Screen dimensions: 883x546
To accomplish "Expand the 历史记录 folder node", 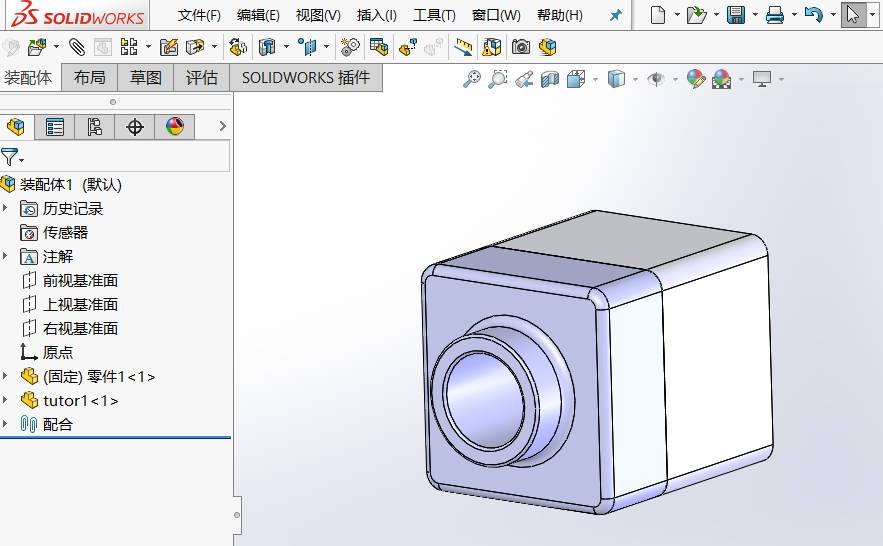I will point(5,208).
